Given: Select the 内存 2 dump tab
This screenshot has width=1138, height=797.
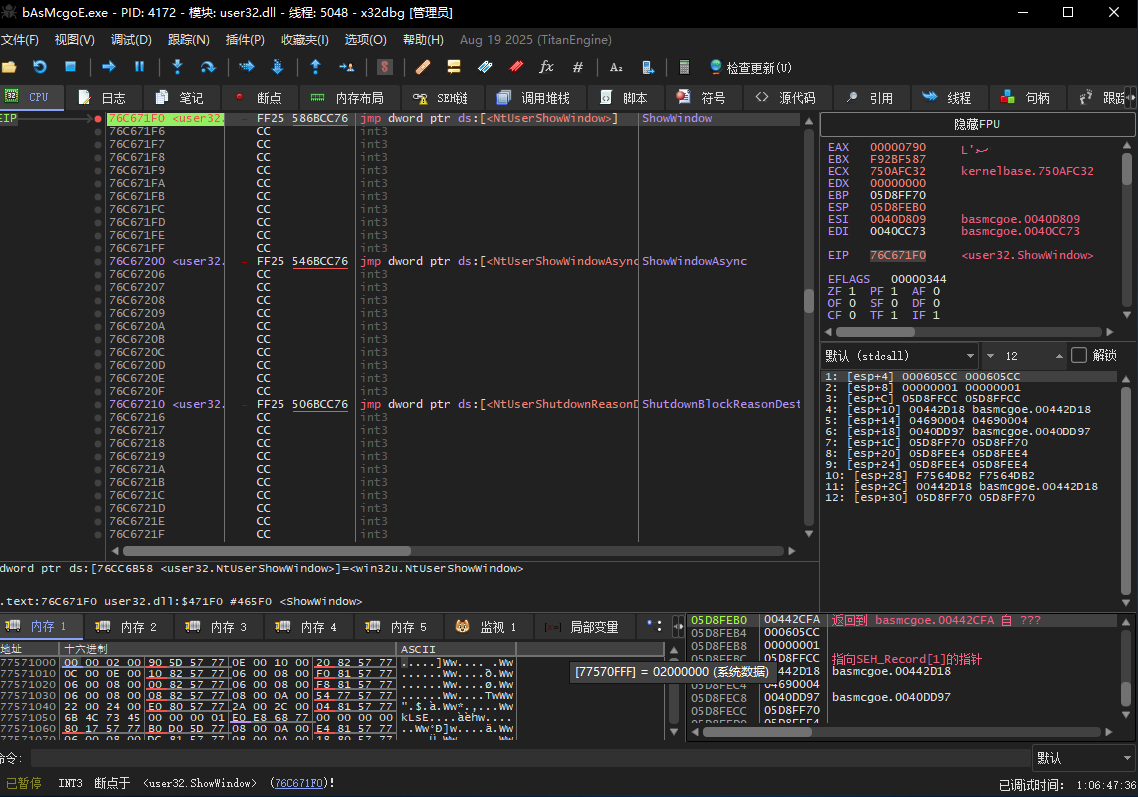Looking at the screenshot, I should [x=128, y=626].
